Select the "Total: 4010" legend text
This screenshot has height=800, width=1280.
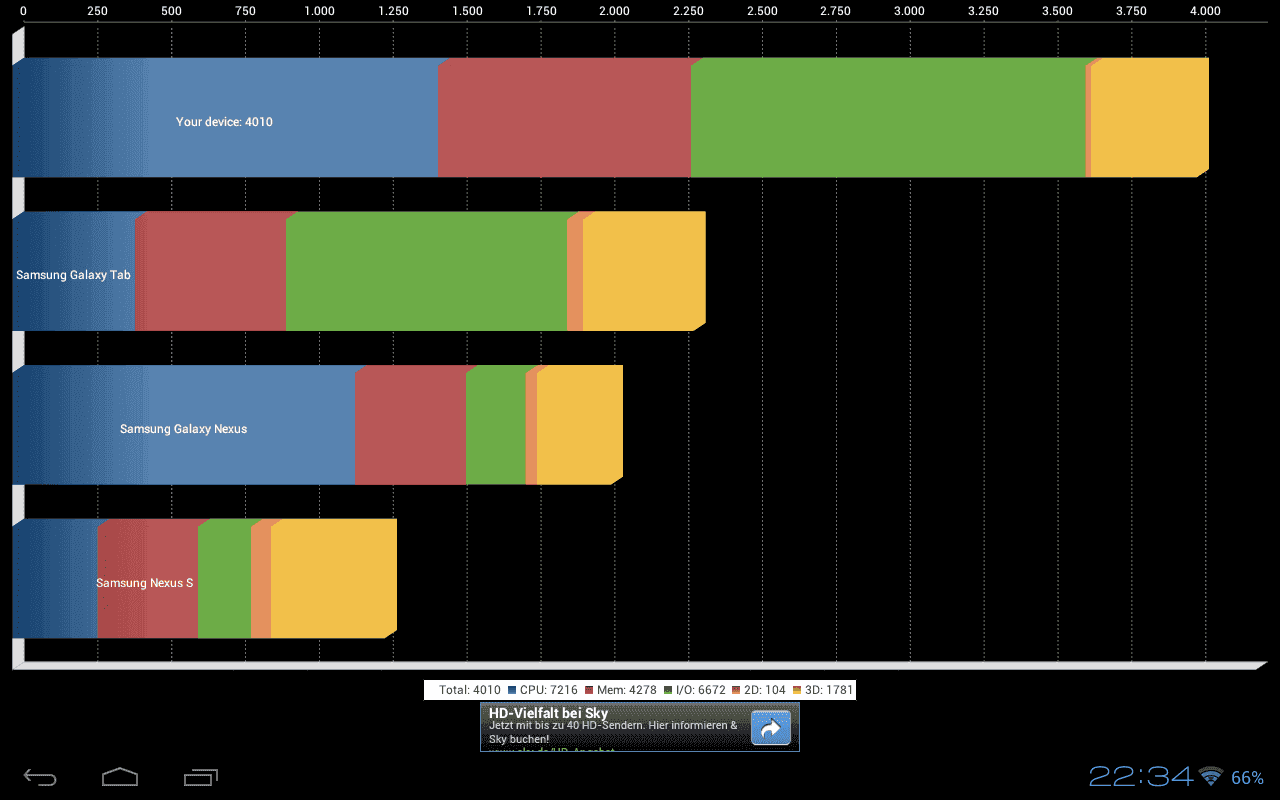point(470,690)
